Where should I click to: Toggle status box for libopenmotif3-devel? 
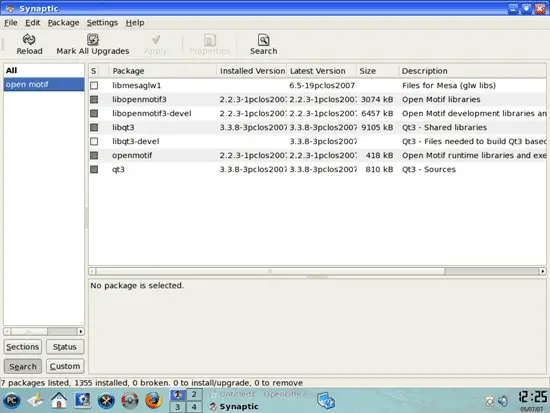tap(94, 113)
